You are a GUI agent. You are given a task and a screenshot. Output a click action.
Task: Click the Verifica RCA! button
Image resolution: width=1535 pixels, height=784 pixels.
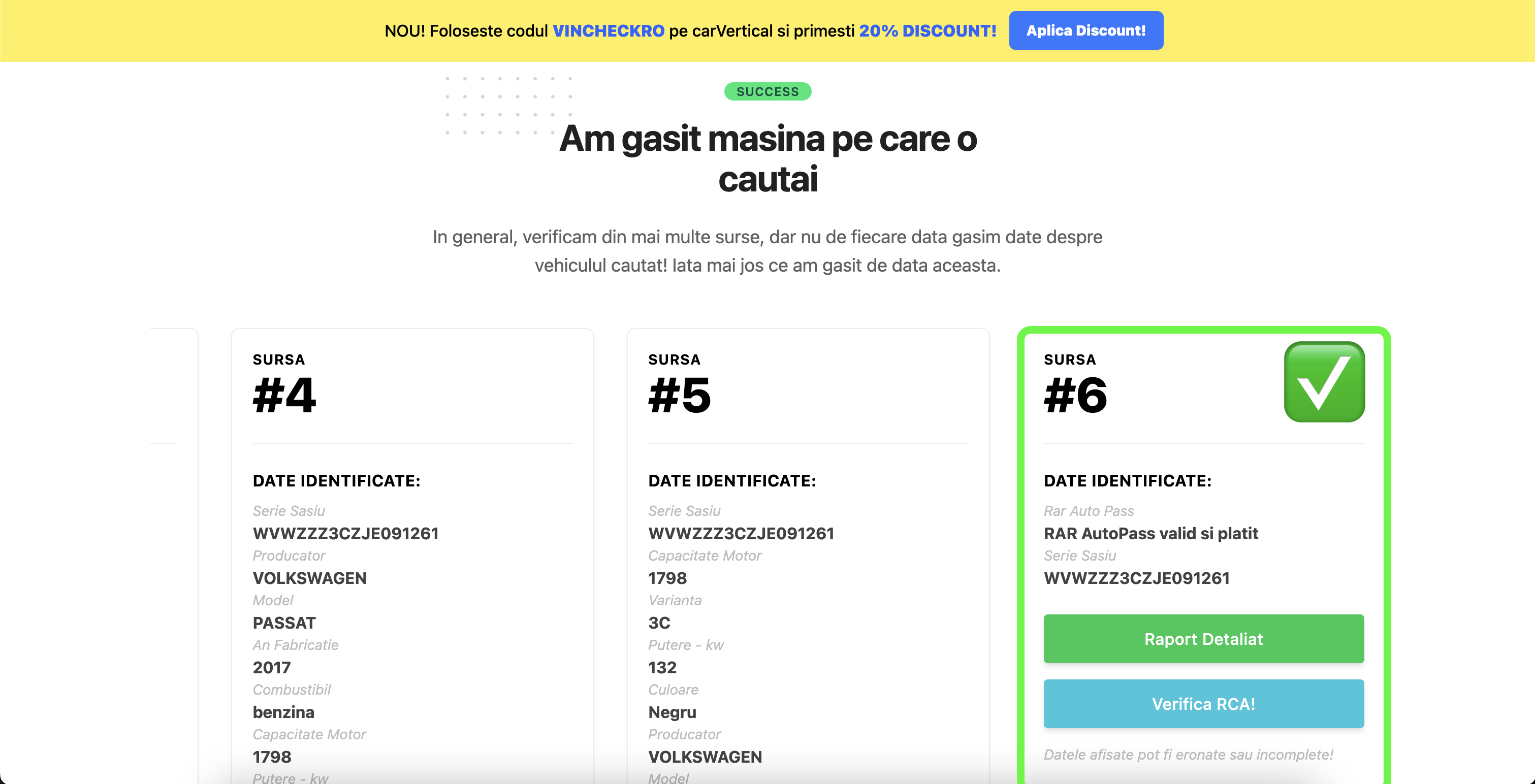click(x=1203, y=704)
